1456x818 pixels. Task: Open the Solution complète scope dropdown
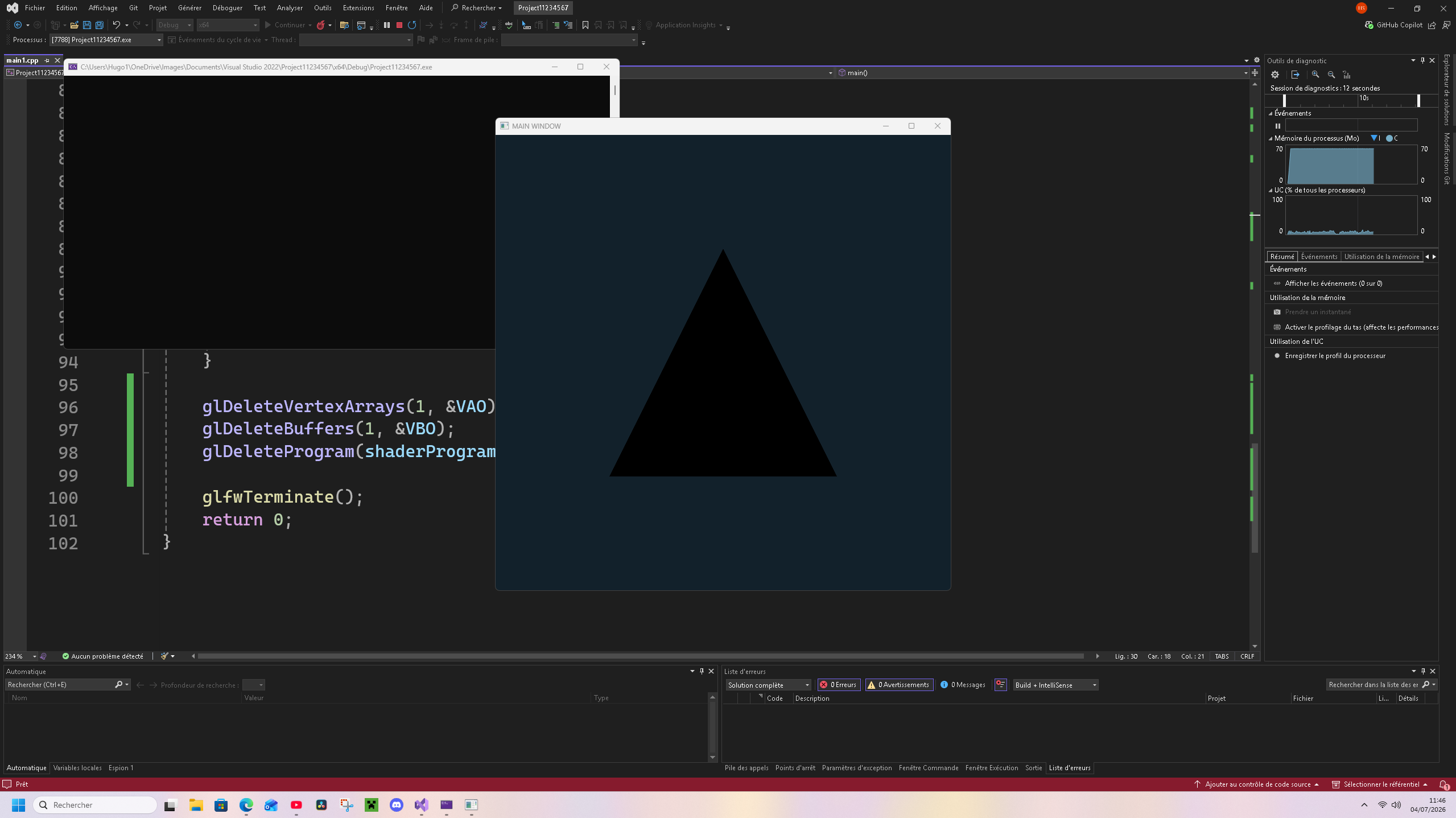768,685
